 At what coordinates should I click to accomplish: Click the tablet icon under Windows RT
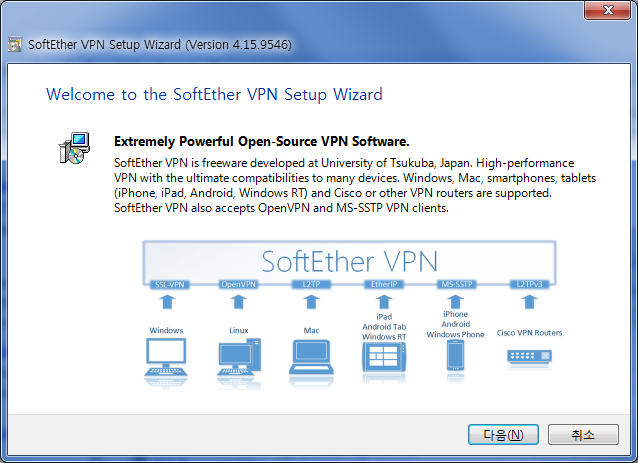pyautogui.click(x=384, y=357)
